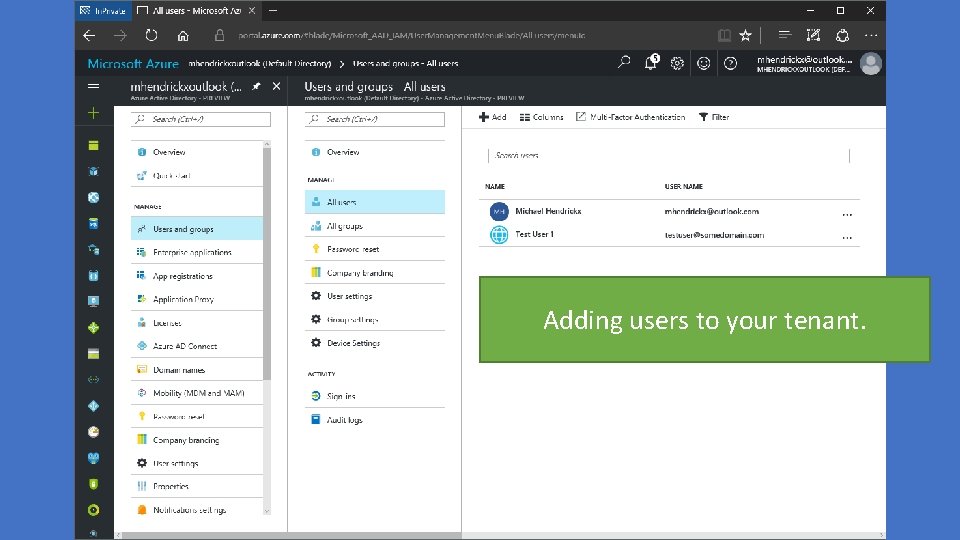Click the browser back arrow
960x540 pixels.
pos(89,36)
